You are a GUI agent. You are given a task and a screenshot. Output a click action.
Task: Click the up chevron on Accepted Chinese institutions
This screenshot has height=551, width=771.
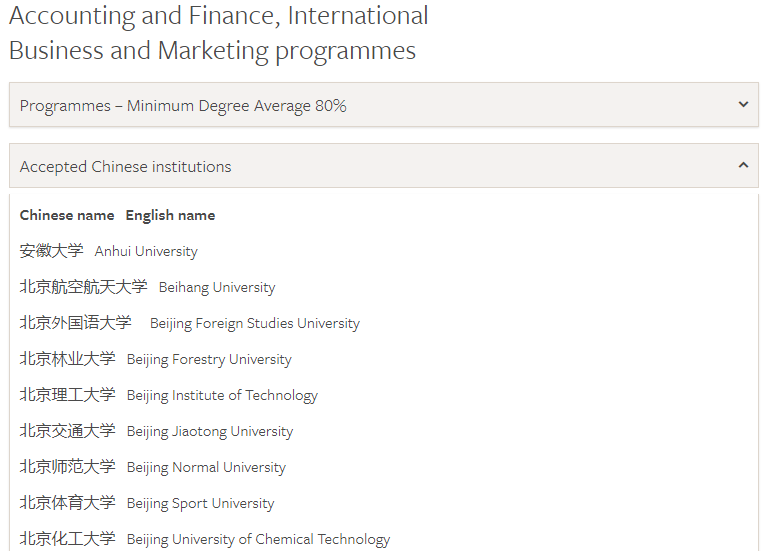[743, 165]
